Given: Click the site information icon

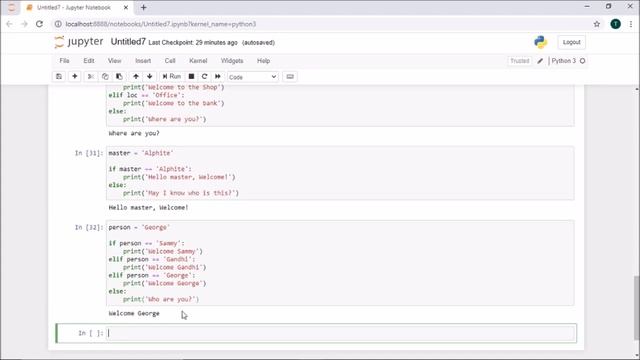Looking at the screenshot, I should coord(58,24).
